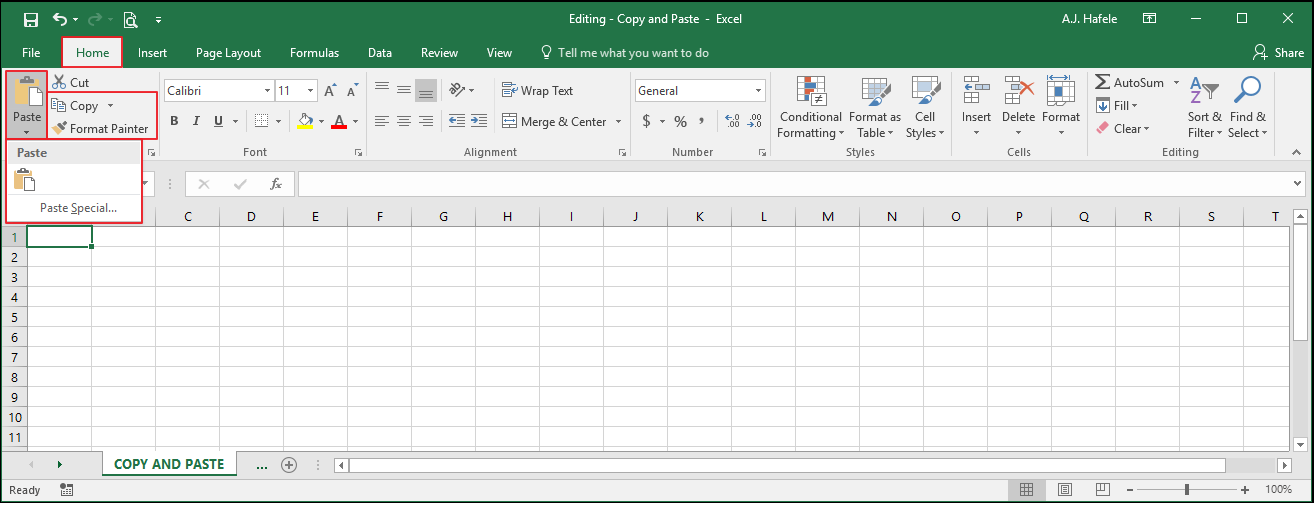
Task: Open Cell Styles gallery
Action: 925,108
